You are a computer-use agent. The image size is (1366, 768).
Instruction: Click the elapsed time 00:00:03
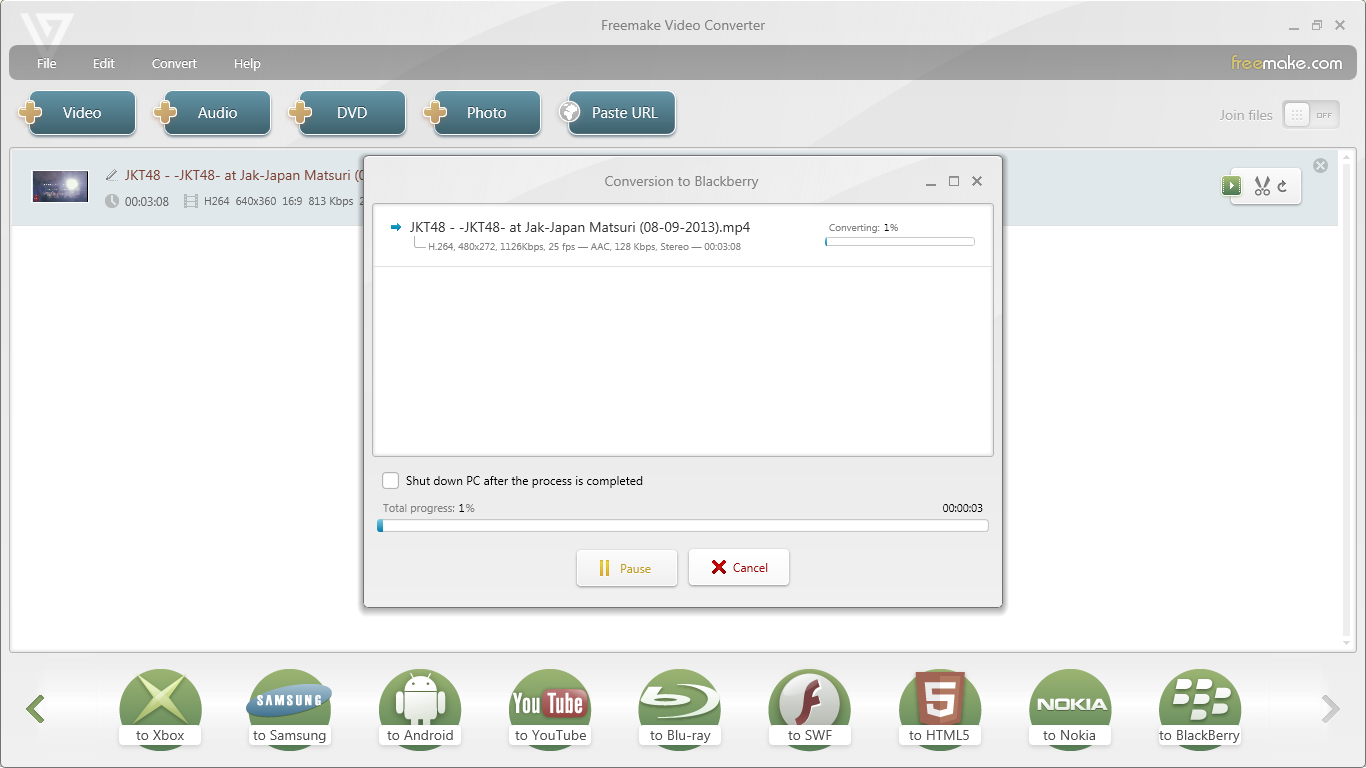pos(963,508)
